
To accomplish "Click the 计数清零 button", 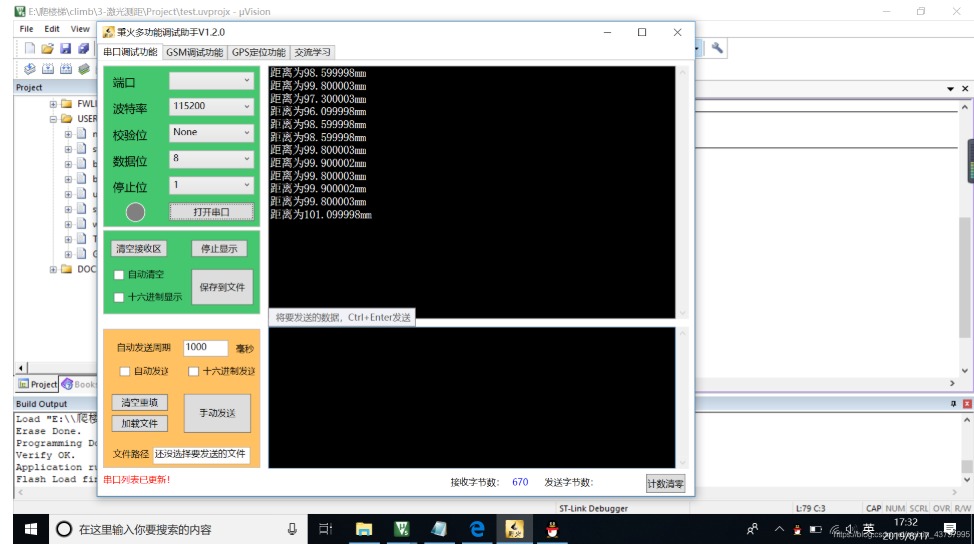I will [665, 483].
